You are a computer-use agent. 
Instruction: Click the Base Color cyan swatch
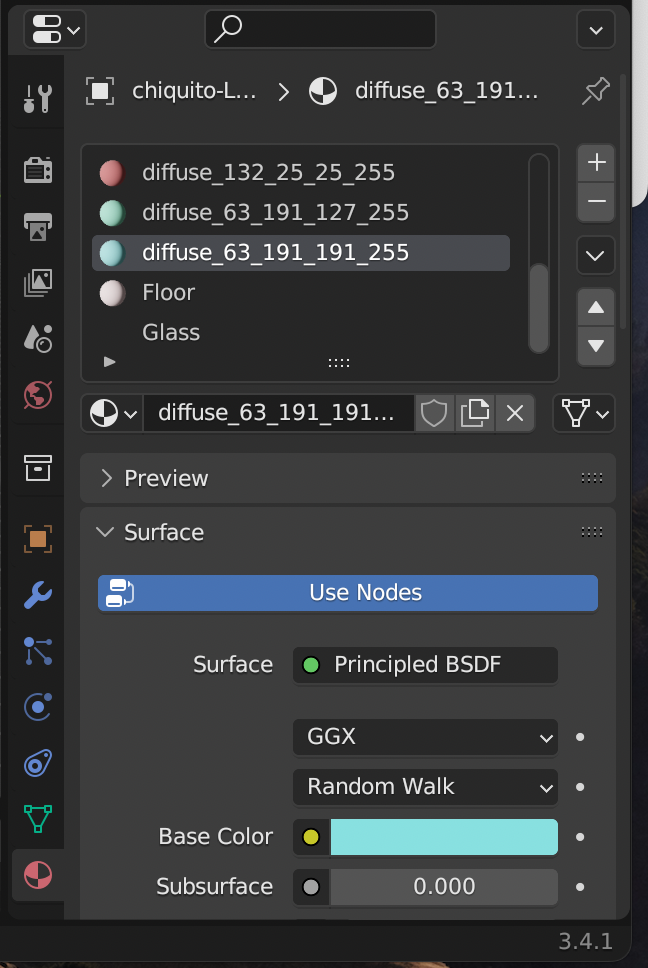(x=444, y=837)
